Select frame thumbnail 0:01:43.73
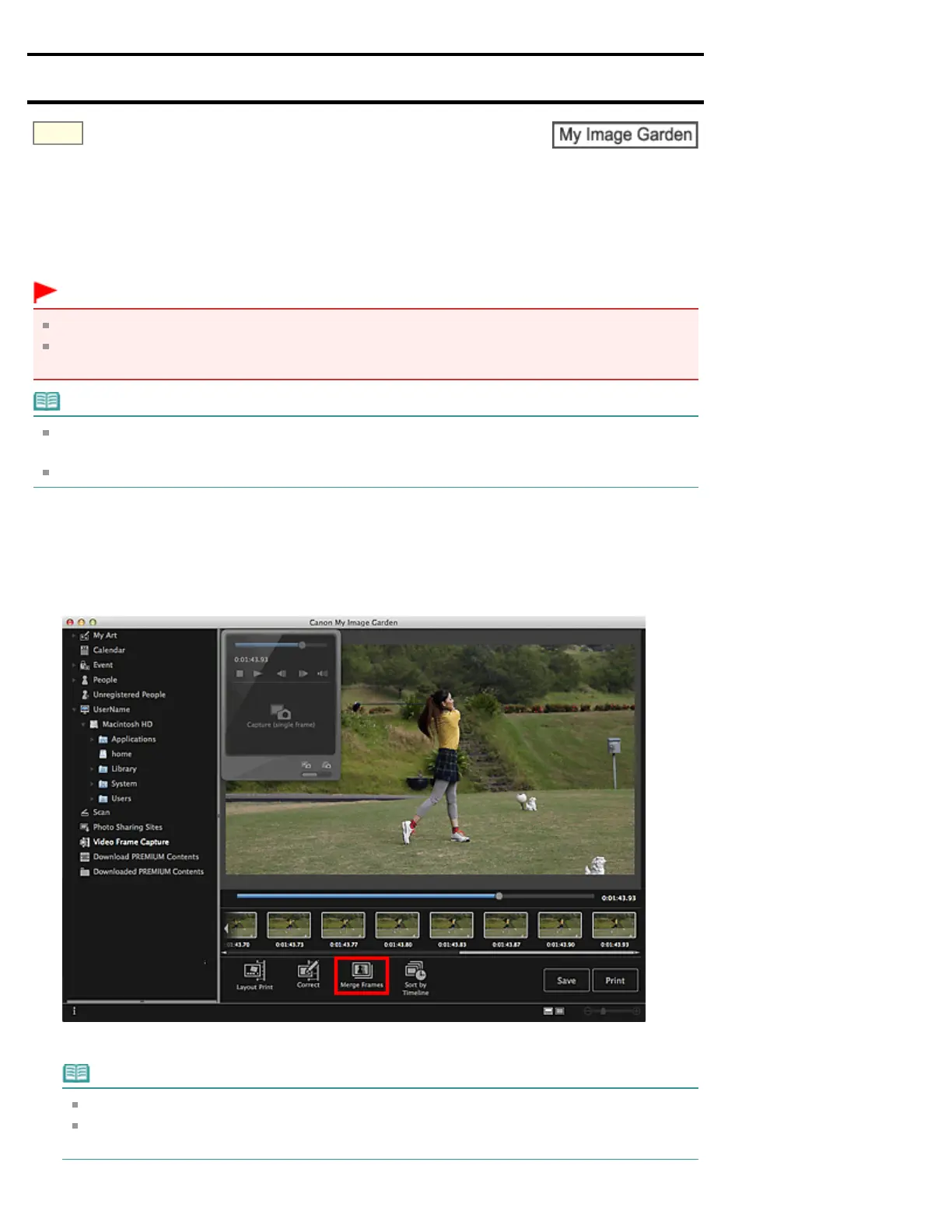 click(289, 926)
